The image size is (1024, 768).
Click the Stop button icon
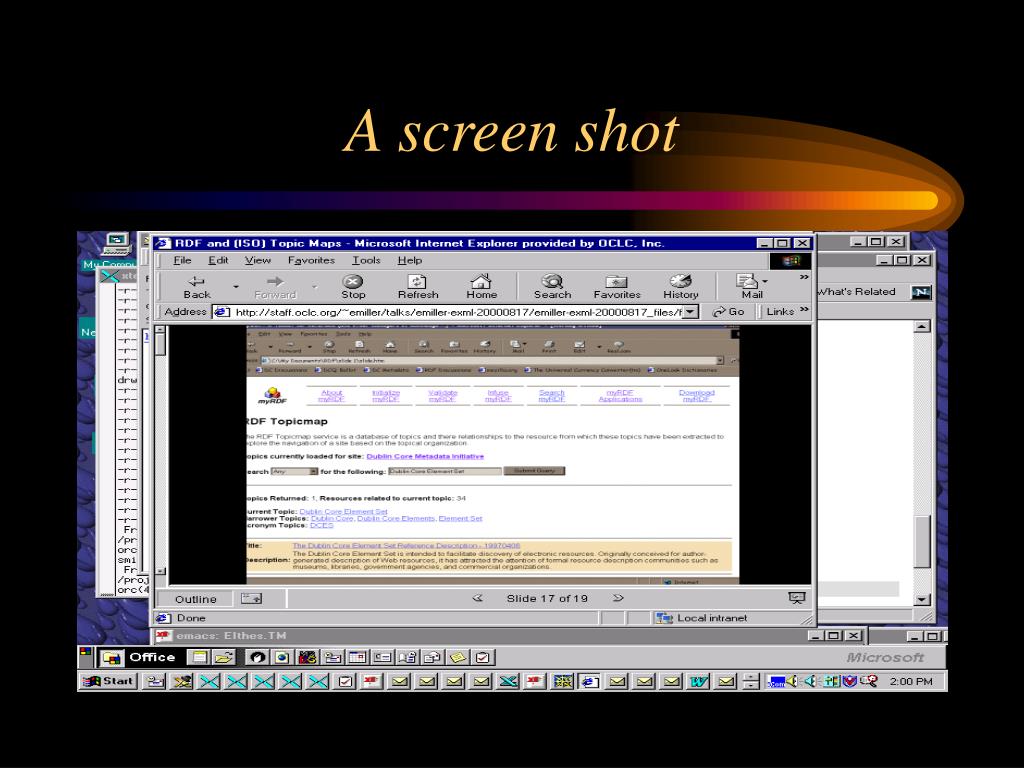point(353,281)
